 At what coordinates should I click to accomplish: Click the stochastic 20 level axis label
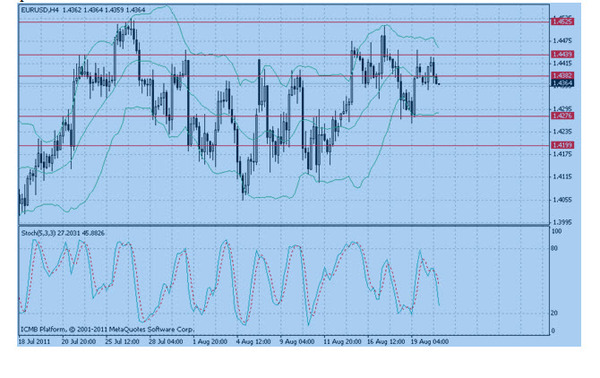coord(554,313)
